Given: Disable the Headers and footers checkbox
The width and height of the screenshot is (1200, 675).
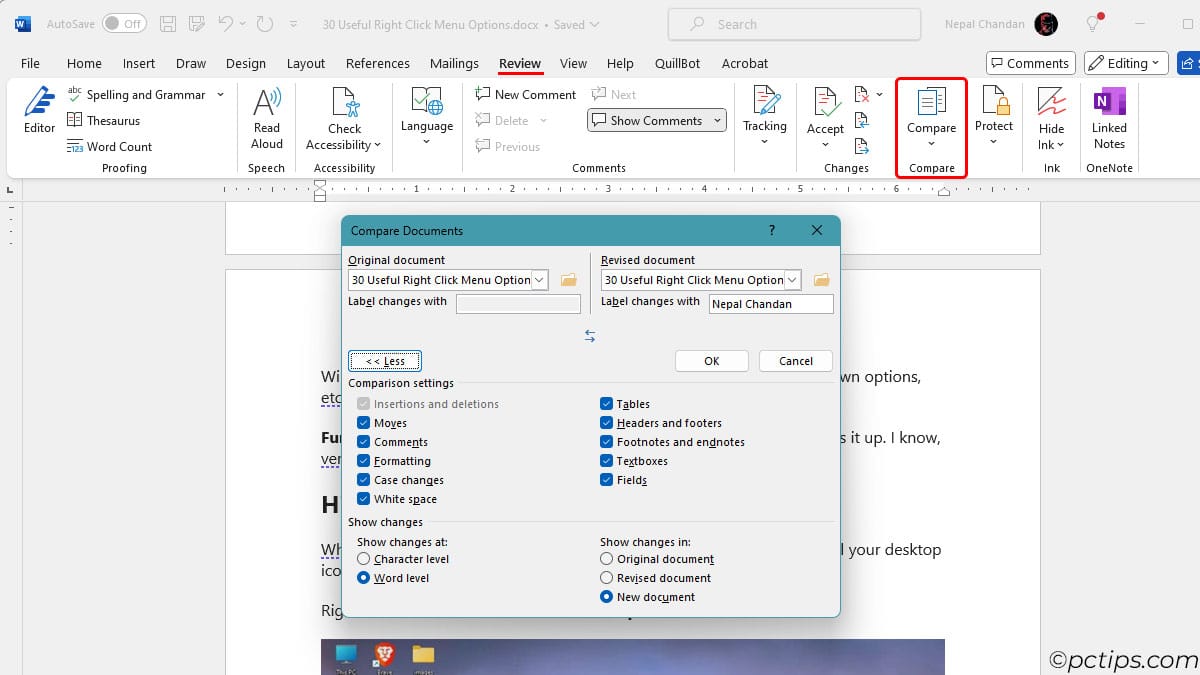Looking at the screenshot, I should tap(606, 422).
